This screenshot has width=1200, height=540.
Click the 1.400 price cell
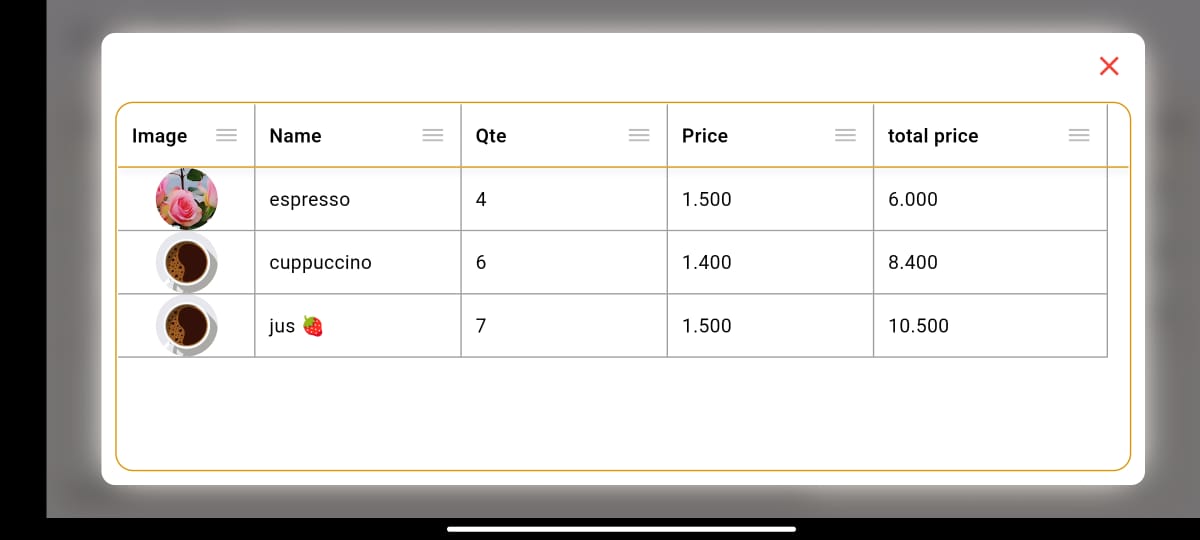770,262
